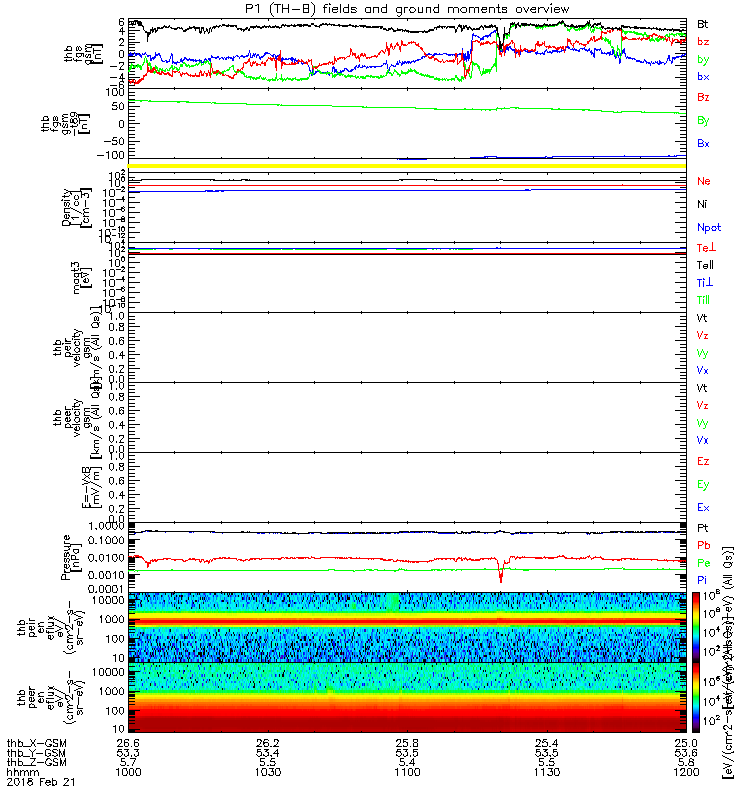Select the Ti⊥ temperature legend label
Image resolution: width=750 pixels, height=800 pixels.
click(x=705, y=283)
